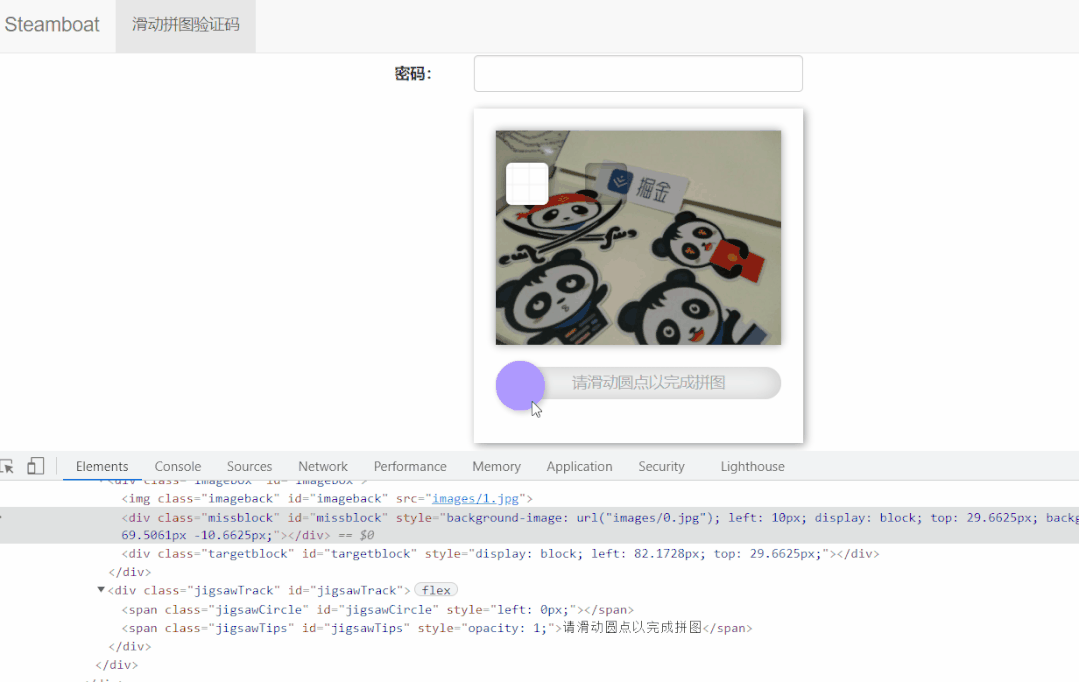Open the Elements tab in DevTools
The height and width of the screenshot is (682, 1079).
(102, 467)
